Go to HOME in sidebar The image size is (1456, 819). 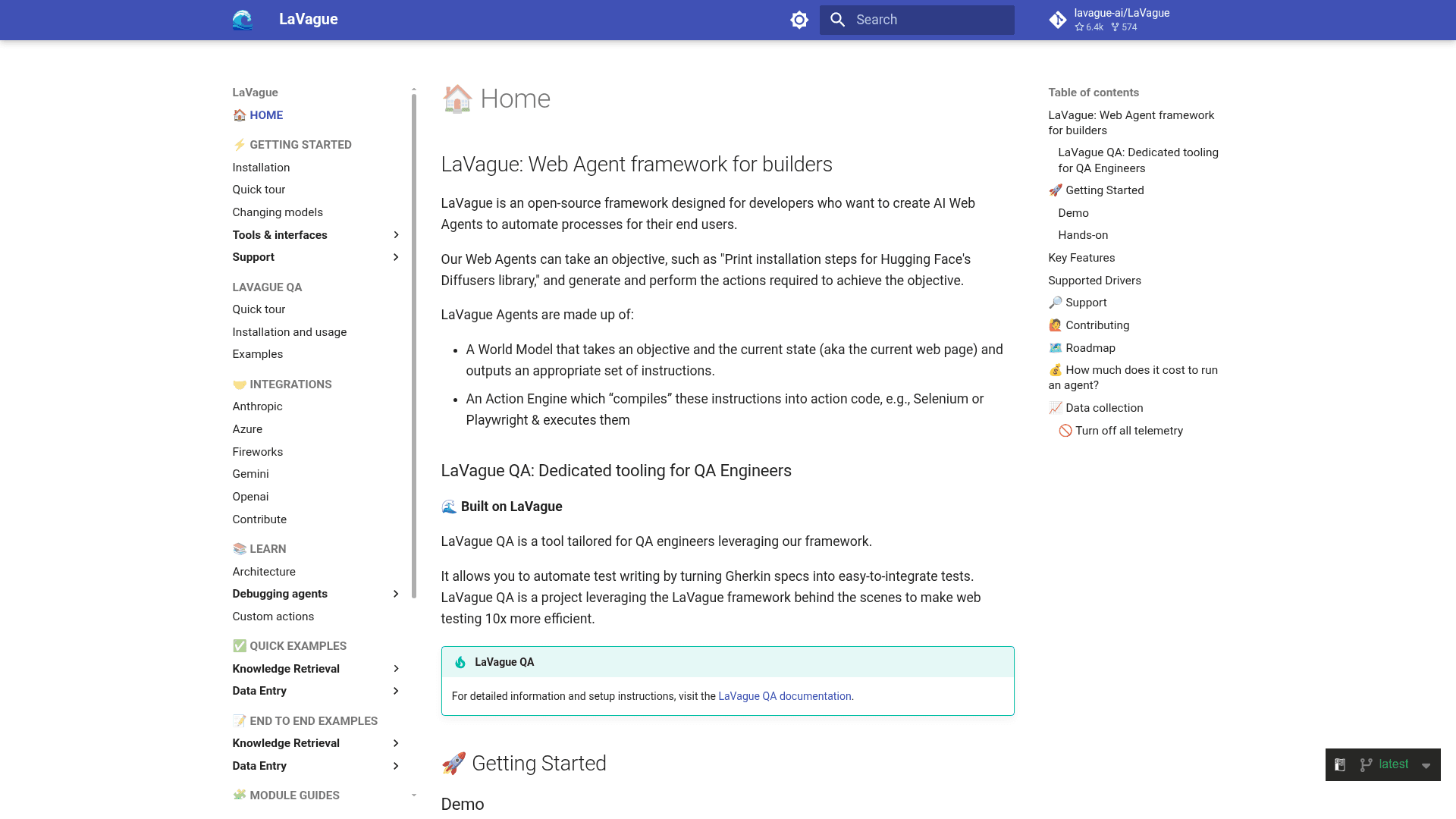[258, 115]
